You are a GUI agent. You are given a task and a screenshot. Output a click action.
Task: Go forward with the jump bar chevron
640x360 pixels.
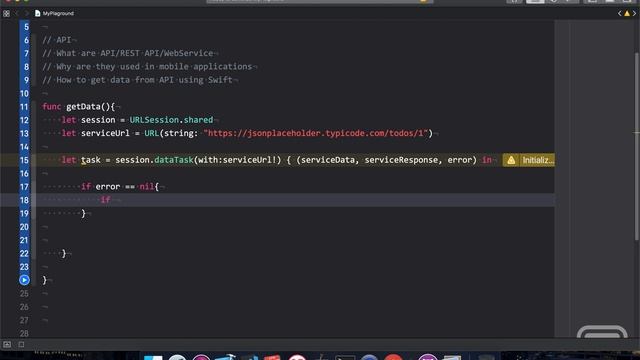coord(27,13)
